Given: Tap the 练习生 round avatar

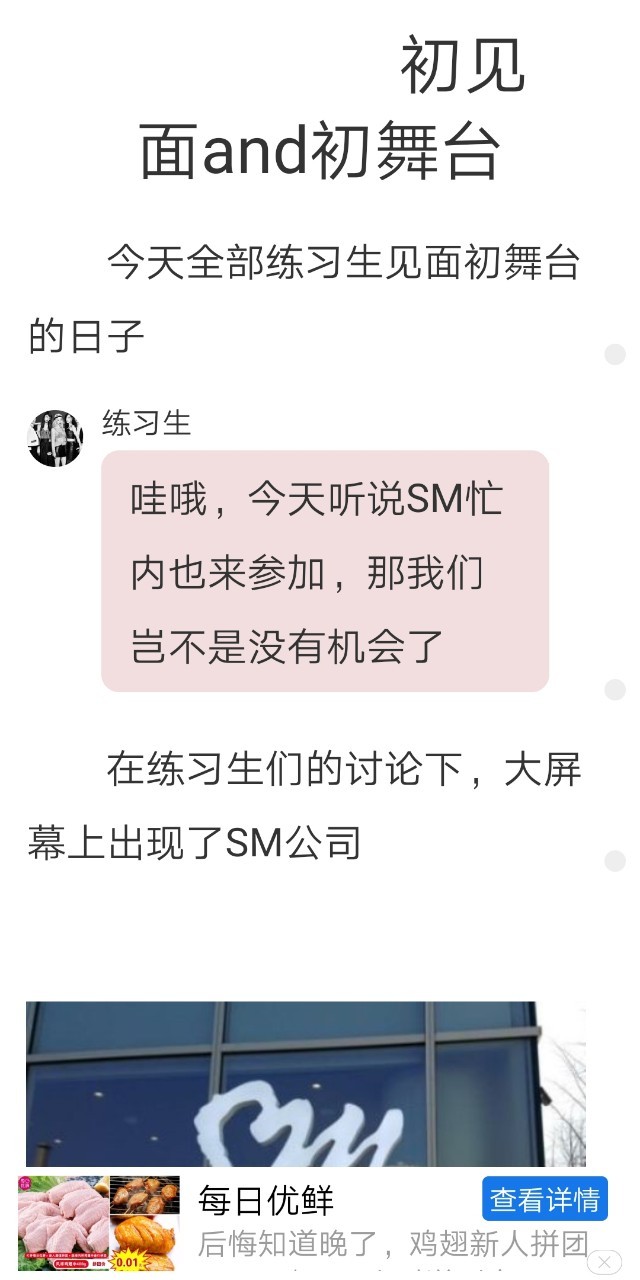Looking at the screenshot, I should (55, 438).
